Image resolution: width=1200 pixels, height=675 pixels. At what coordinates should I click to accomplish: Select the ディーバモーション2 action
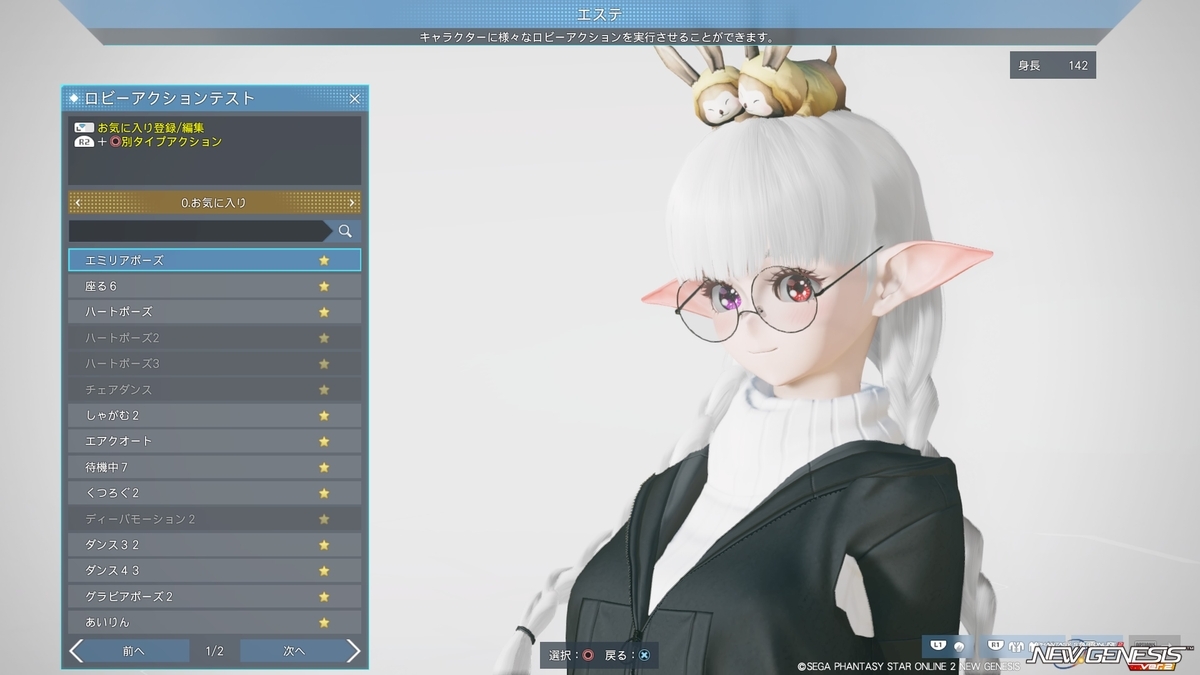pos(214,519)
